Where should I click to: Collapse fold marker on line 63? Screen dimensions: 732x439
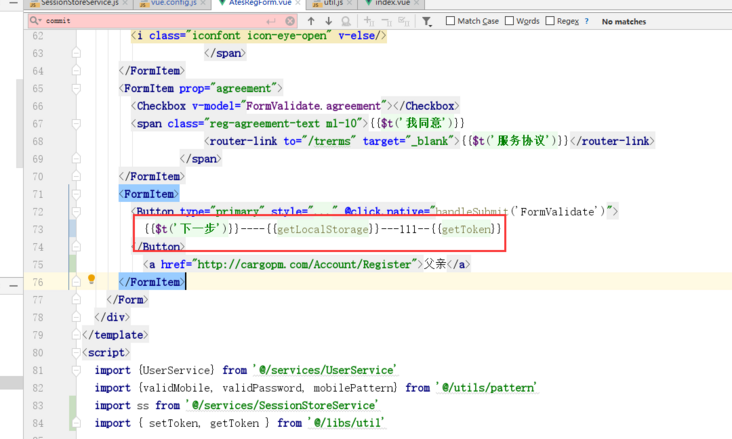pyautogui.click(x=76, y=53)
